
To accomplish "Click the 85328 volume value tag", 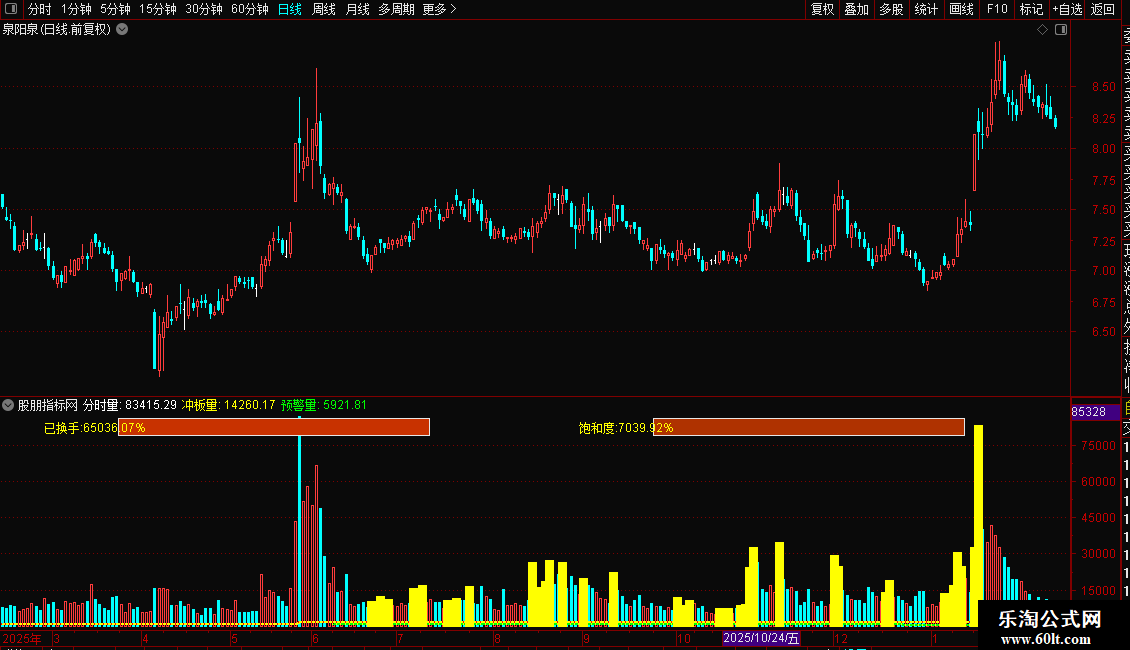I will pyautogui.click(x=1095, y=411).
